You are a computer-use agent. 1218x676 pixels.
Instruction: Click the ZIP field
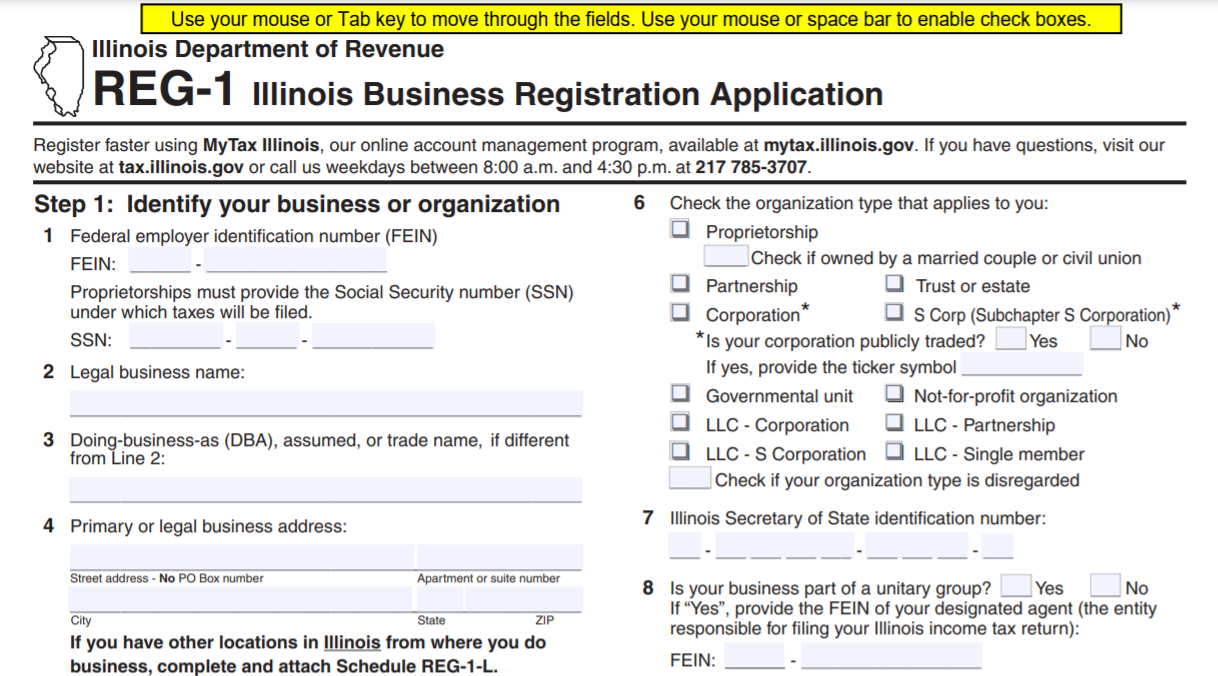point(524,599)
